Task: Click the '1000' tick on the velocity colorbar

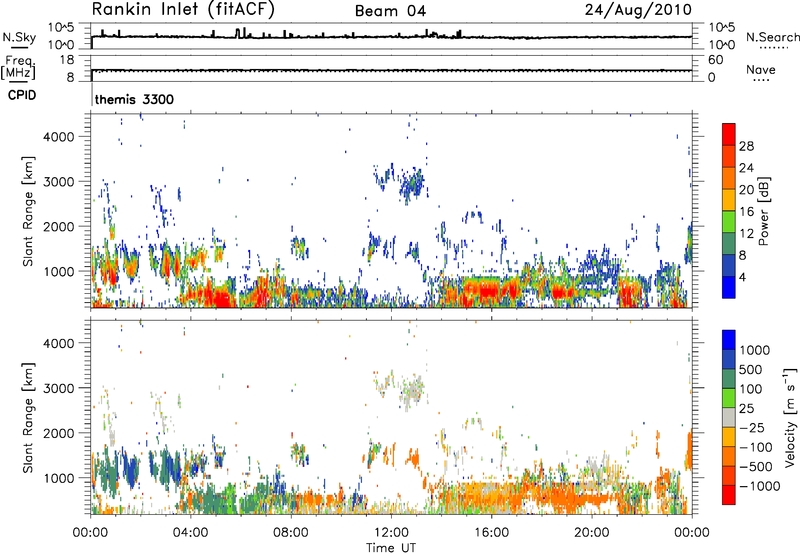Action: coord(754,350)
